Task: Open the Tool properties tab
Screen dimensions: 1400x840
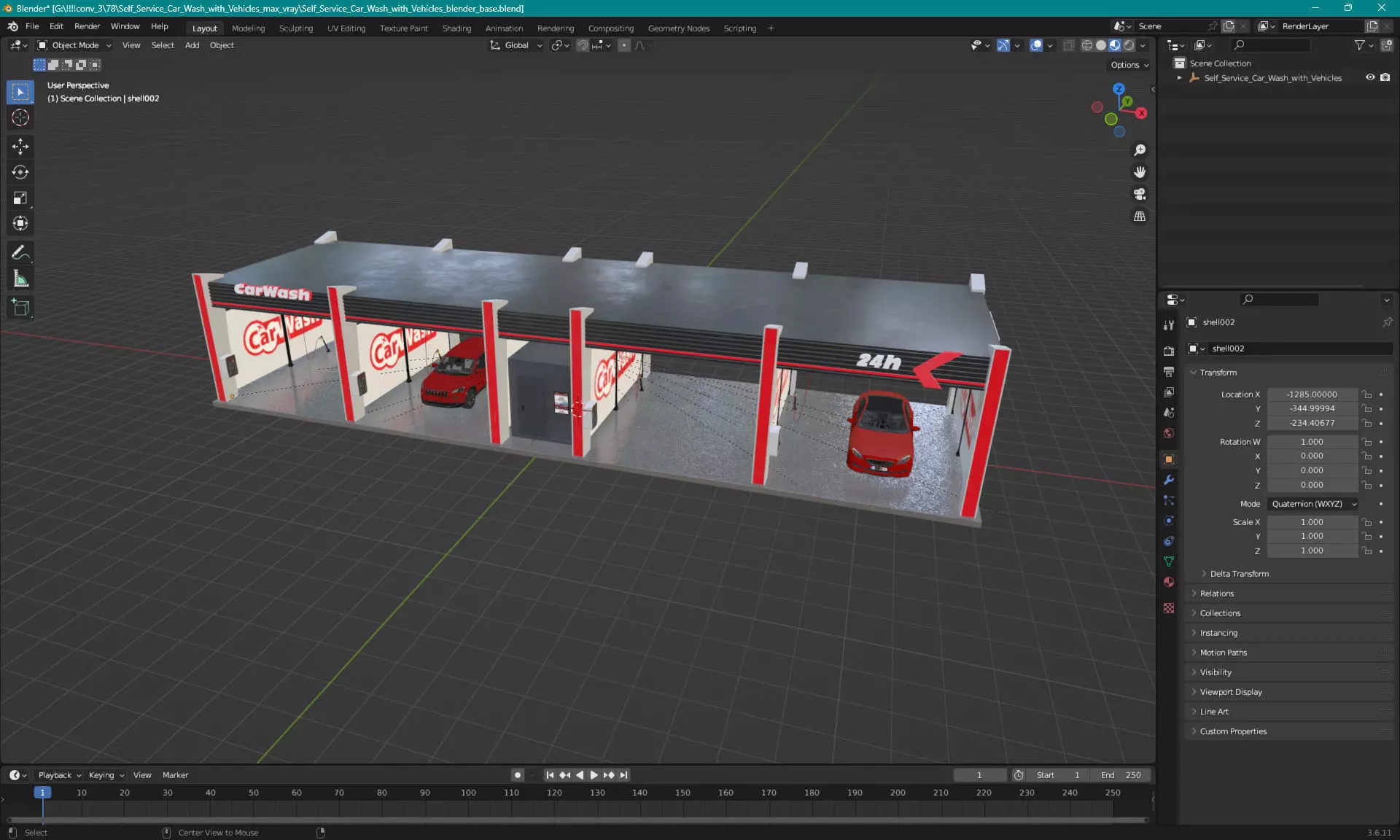Action: [1169, 324]
